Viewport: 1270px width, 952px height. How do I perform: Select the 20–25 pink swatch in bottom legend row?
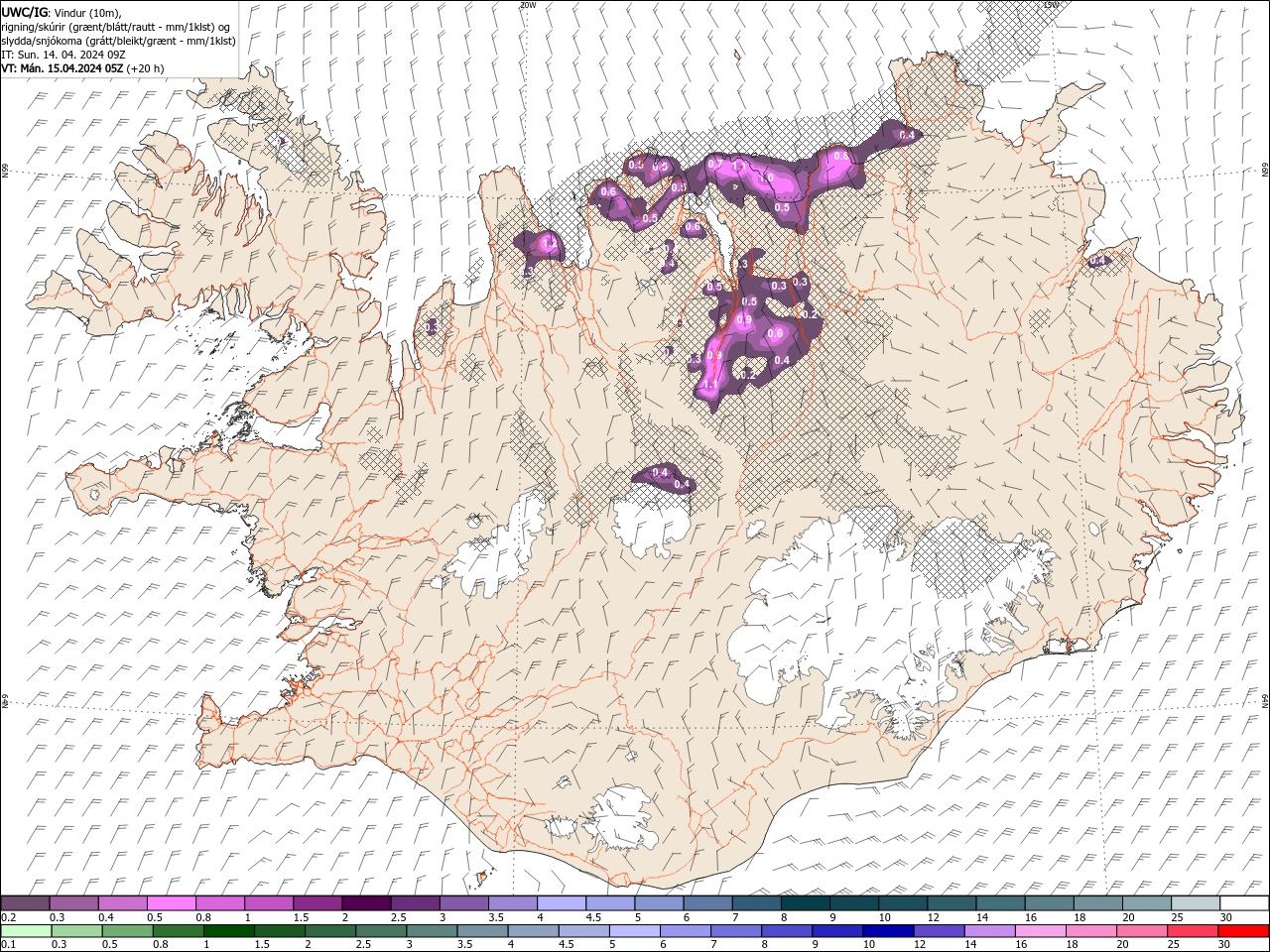pos(1142,931)
